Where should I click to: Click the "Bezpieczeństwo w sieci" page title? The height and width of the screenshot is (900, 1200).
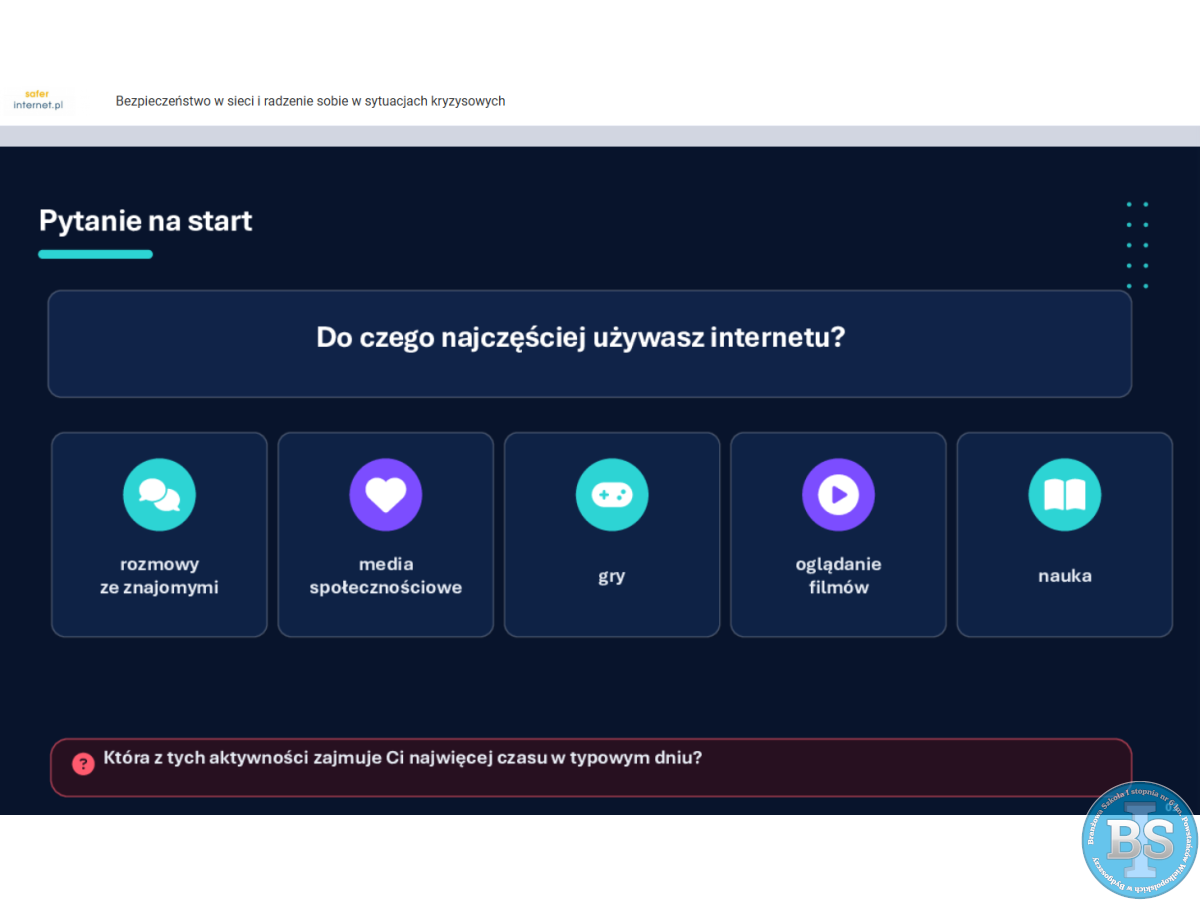(x=310, y=101)
